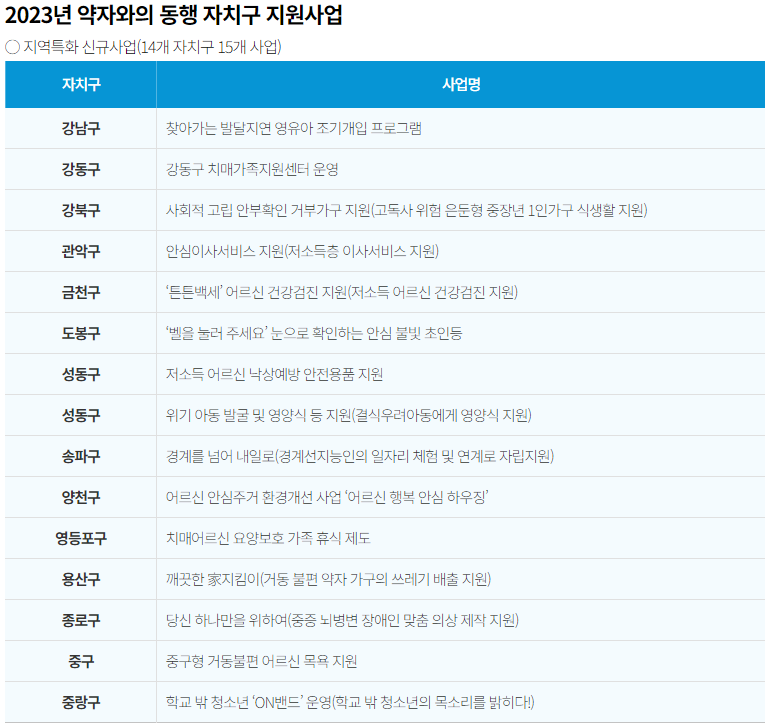773x728 pixels.
Task: Click the title '2023년 약자와의 동행 자치구 지원사업'
Action: 174,16
